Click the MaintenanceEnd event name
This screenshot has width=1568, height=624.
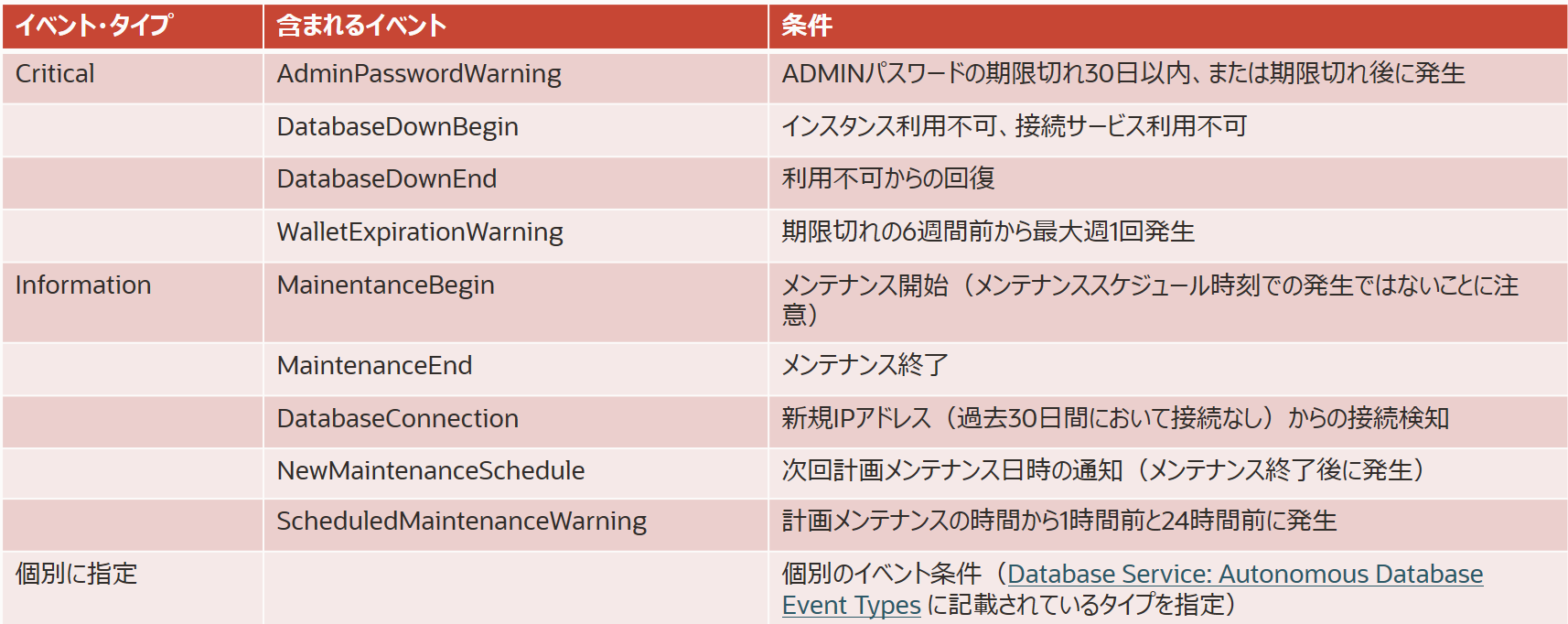374,366
